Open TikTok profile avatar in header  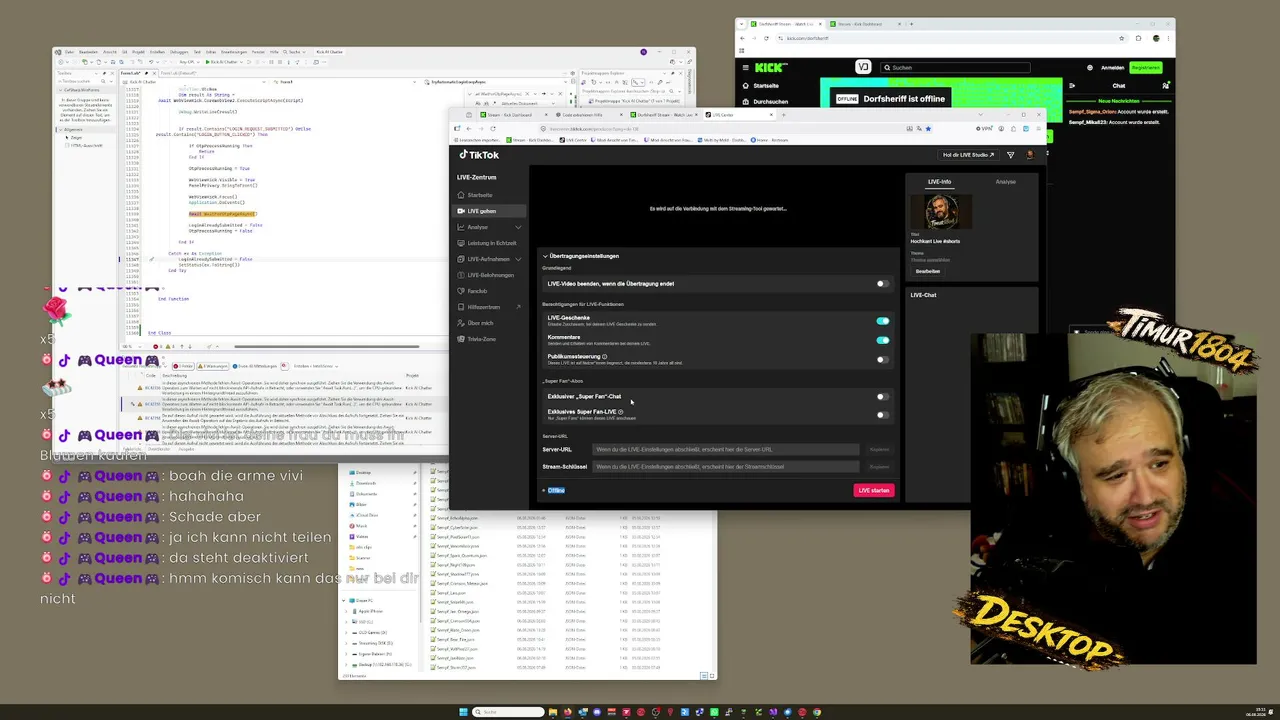(x=1028, y=155)
